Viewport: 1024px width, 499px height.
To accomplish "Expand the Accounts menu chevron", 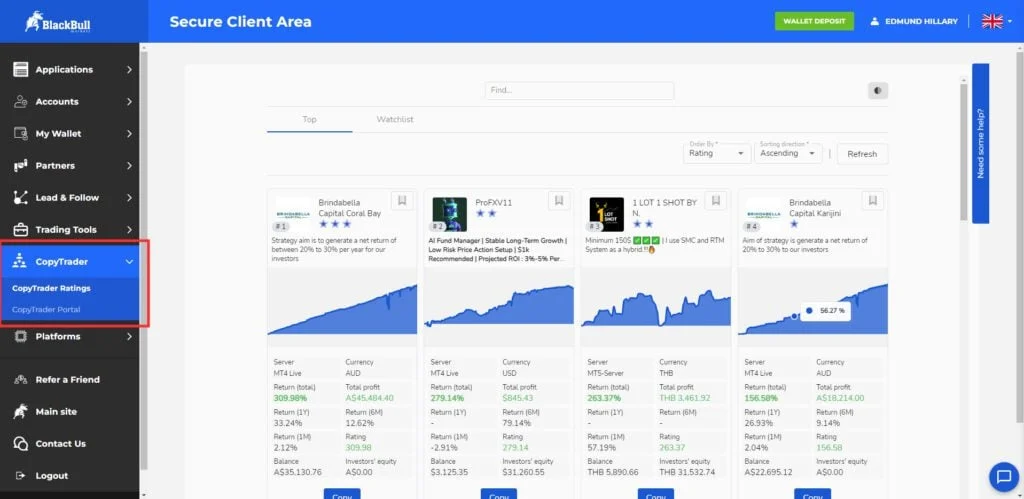I will coord(129,101).
